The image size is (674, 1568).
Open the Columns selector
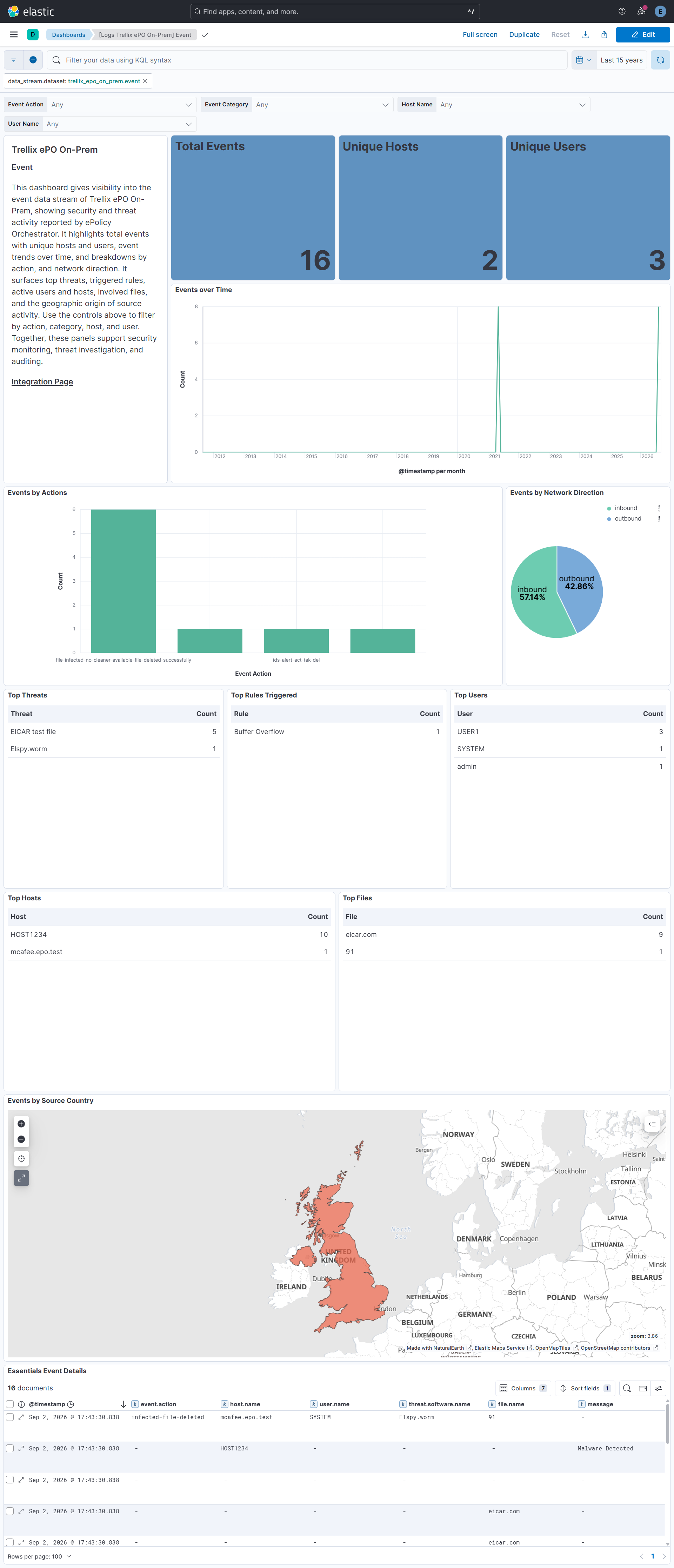coord(523,1388)
